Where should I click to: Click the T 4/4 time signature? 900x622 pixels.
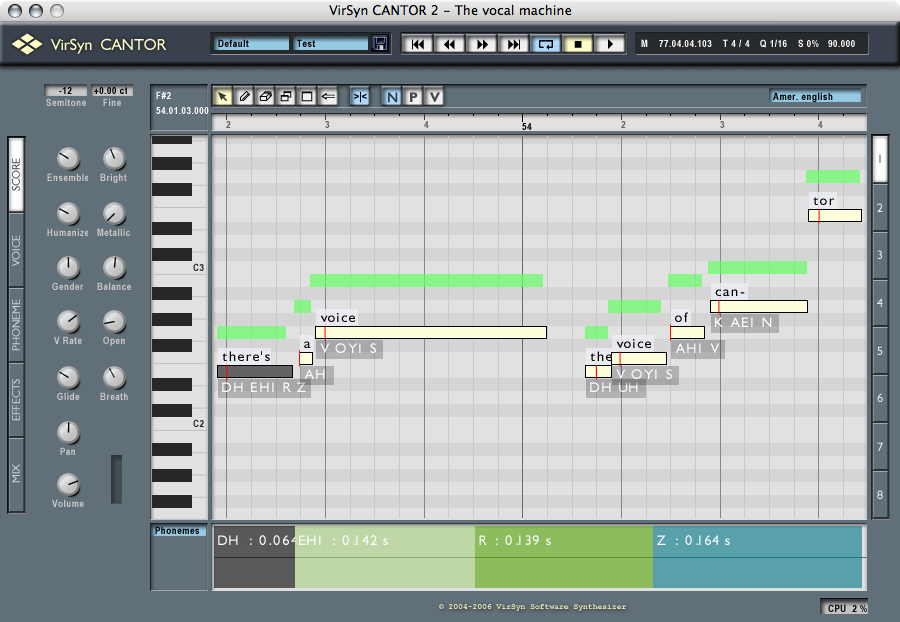click(736, 44)
